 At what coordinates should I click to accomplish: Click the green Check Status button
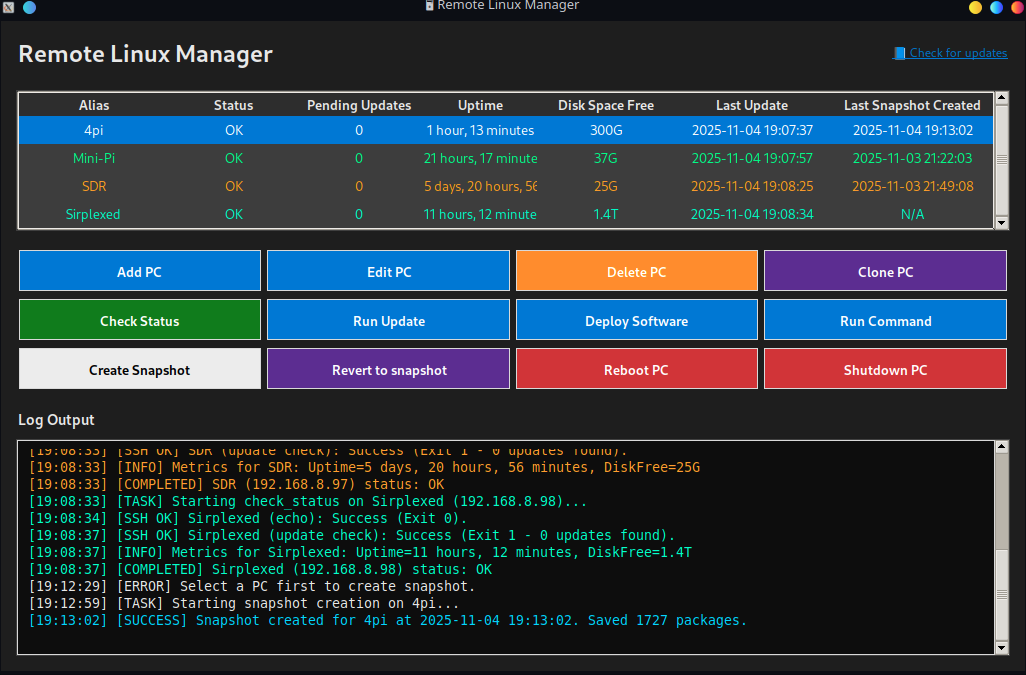tap(139, 321)
